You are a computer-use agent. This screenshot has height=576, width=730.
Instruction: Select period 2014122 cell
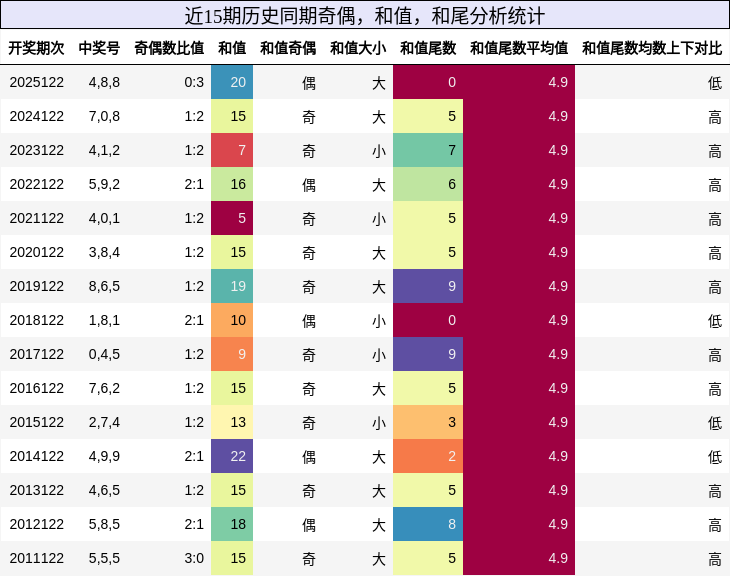pos(36,456)
